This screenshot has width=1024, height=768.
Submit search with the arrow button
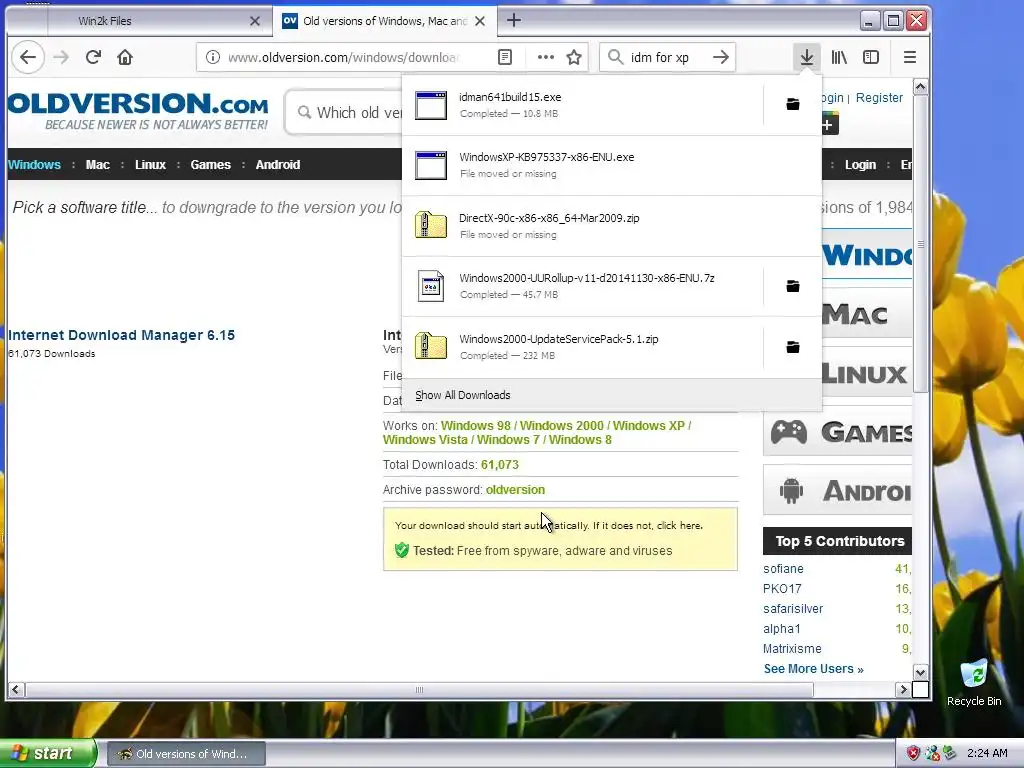pos(721,57)
